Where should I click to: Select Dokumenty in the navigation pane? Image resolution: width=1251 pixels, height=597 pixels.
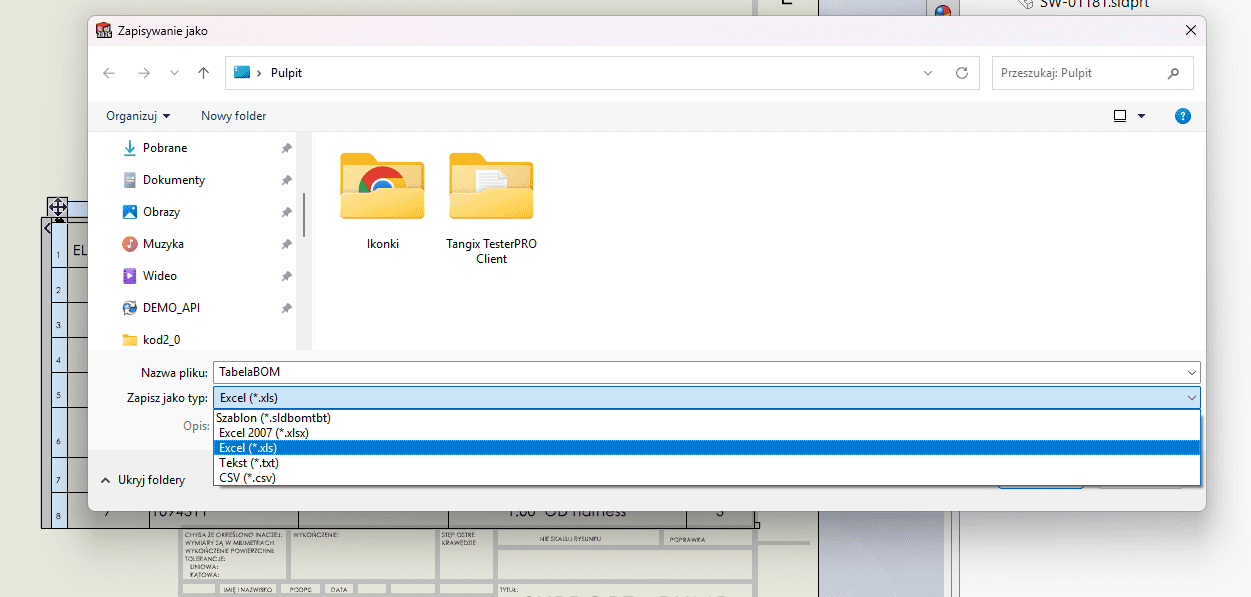click(x=173, y=180)
